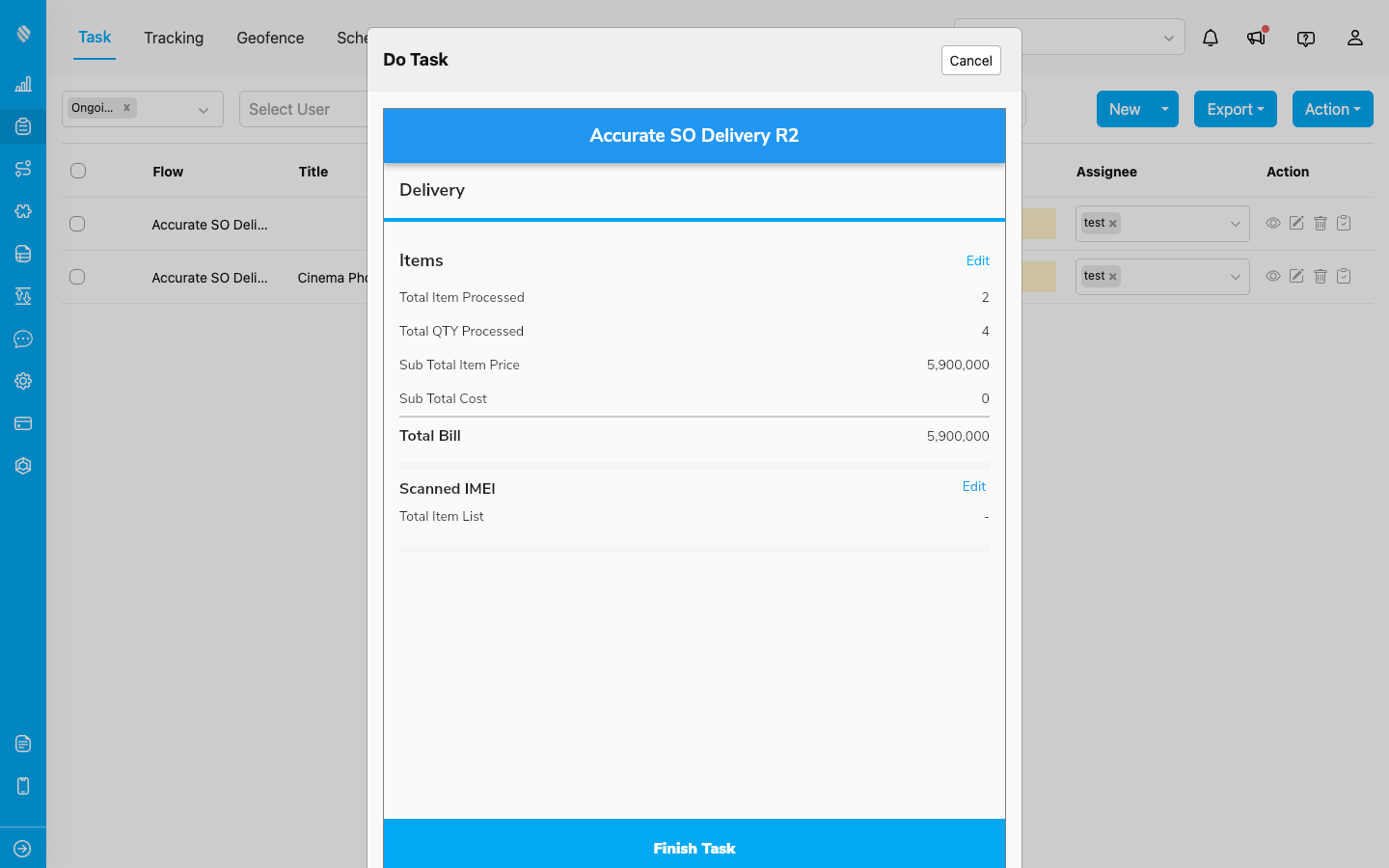Expand the Ongoing status filter dropdown
This screenshot has width=1389, height=868.
(x=204, y=110)
